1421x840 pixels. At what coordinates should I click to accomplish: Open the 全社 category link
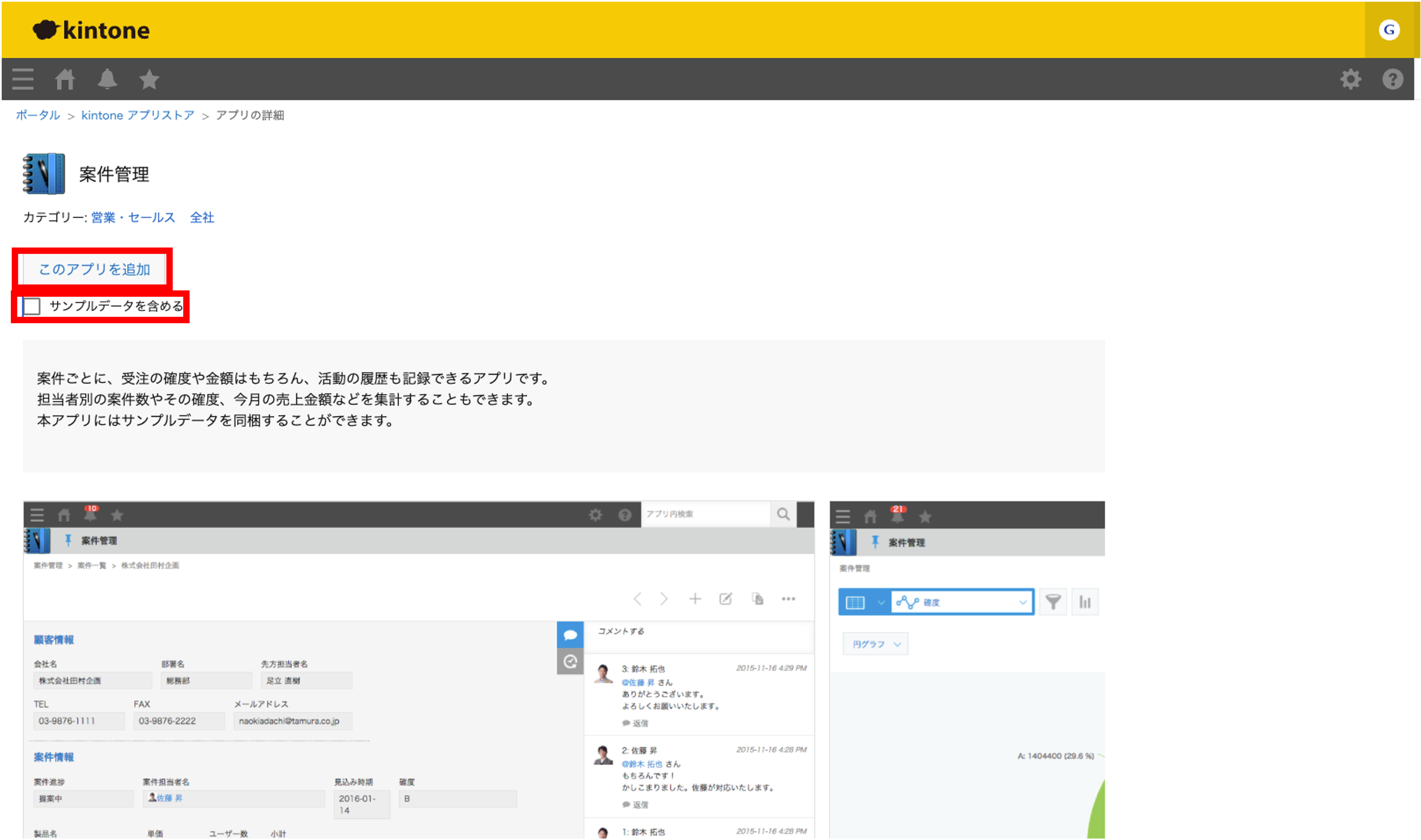pos(202,218)
